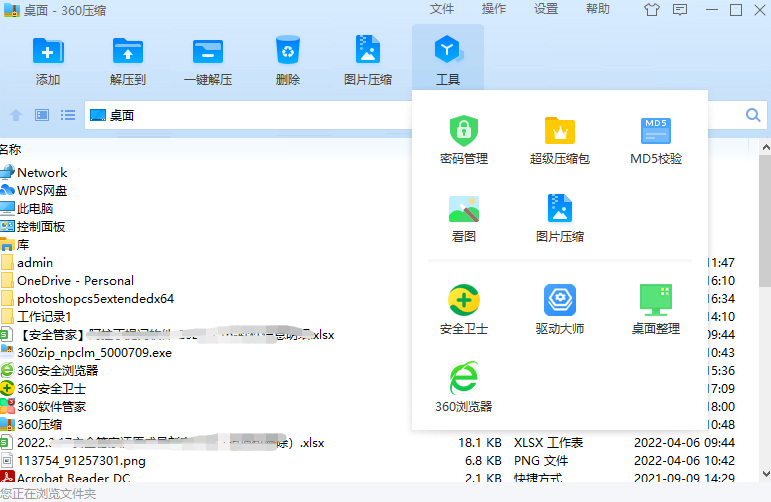Image resolution: width=771 pixels, height=502 pixels.
Task: Switch to list view mode icon
Action: pyautogui.click(x=68, y=115)
